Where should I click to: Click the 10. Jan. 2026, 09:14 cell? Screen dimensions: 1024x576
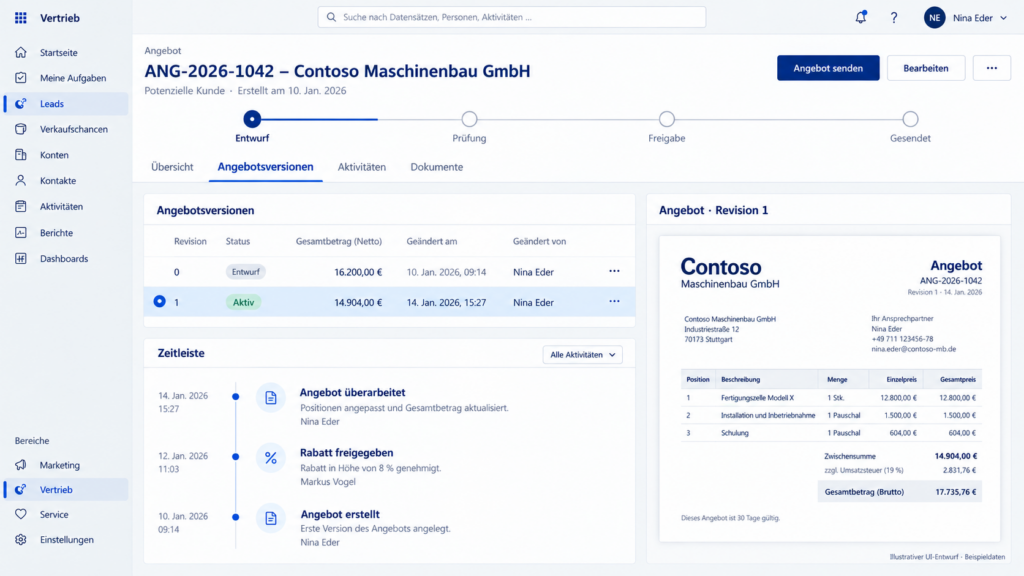446,272
